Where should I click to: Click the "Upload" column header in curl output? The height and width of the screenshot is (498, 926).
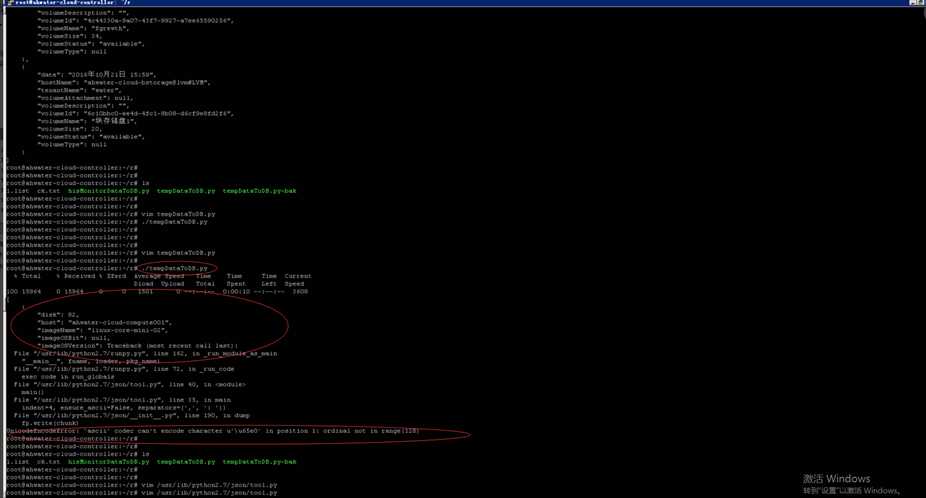172,284
